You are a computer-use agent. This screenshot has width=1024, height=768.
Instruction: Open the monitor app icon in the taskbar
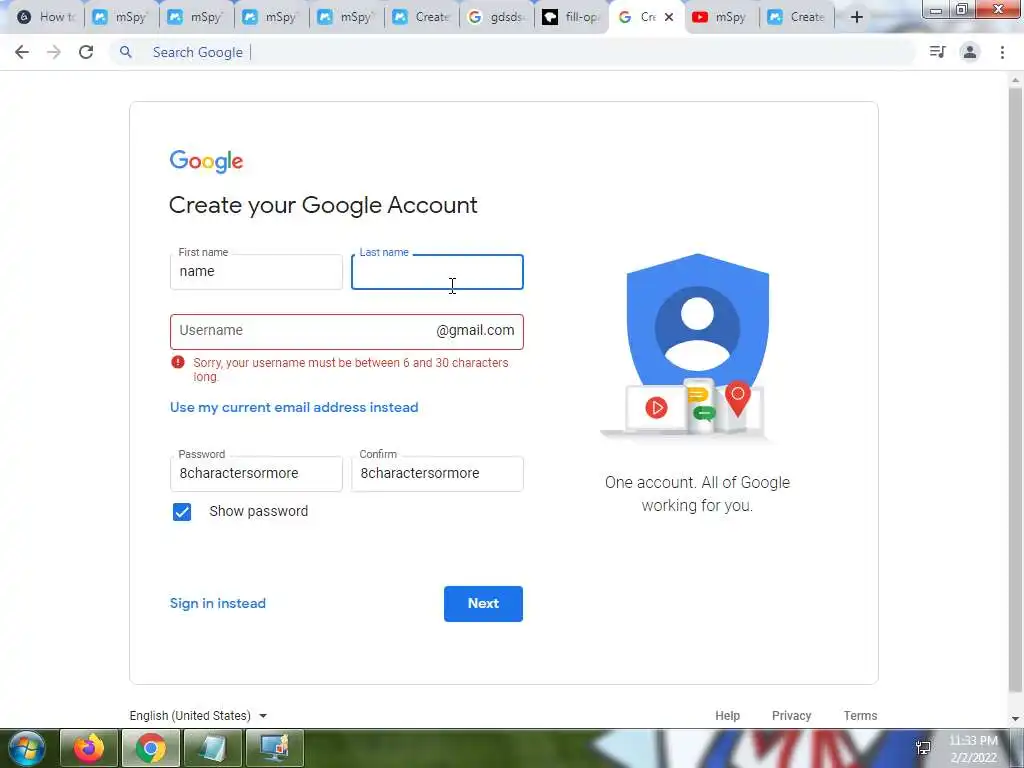pyautogui.click(x=275, y=748)
